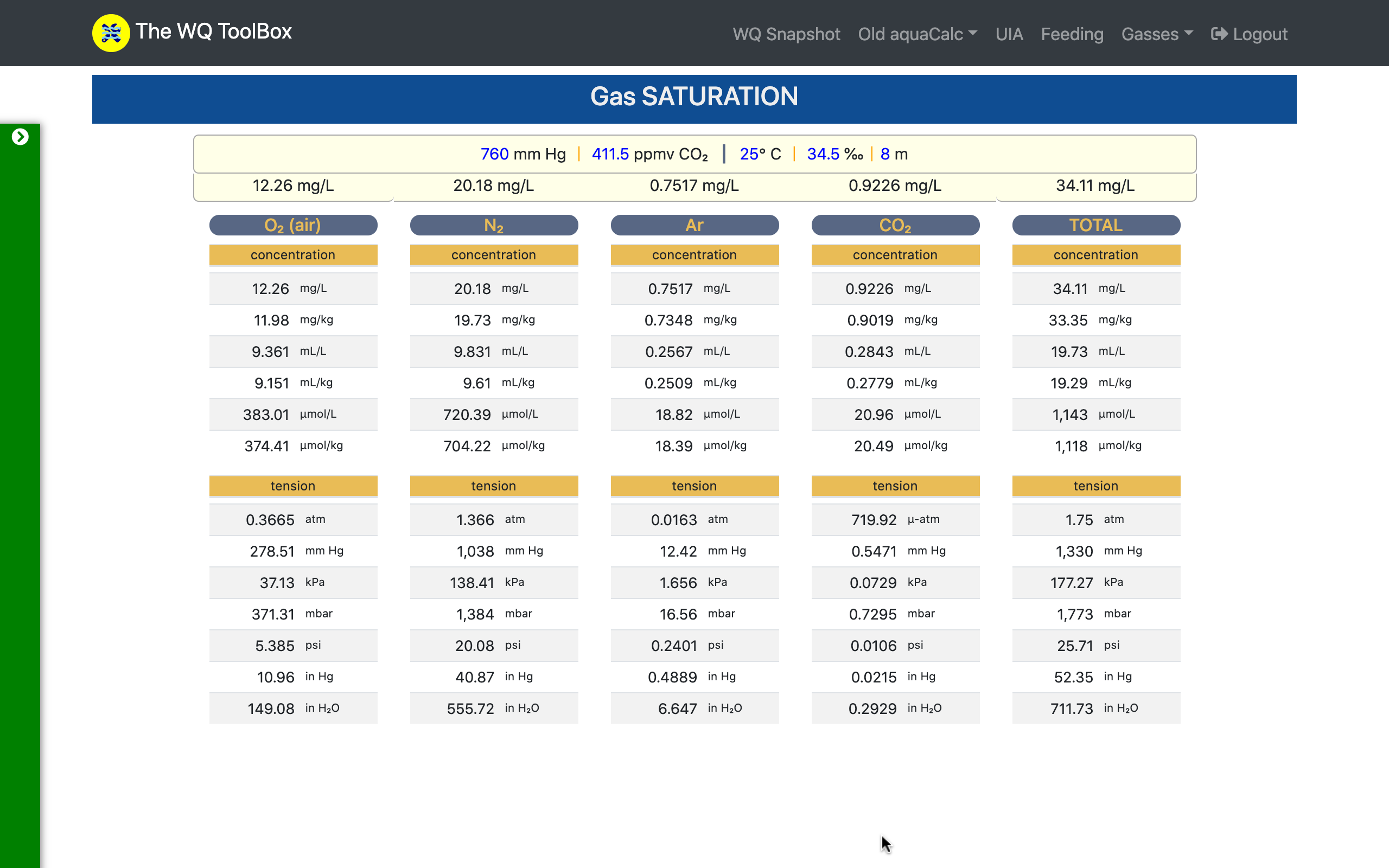Select the CO₂ column header
The image size is (1389, 868).
[895, 225]
